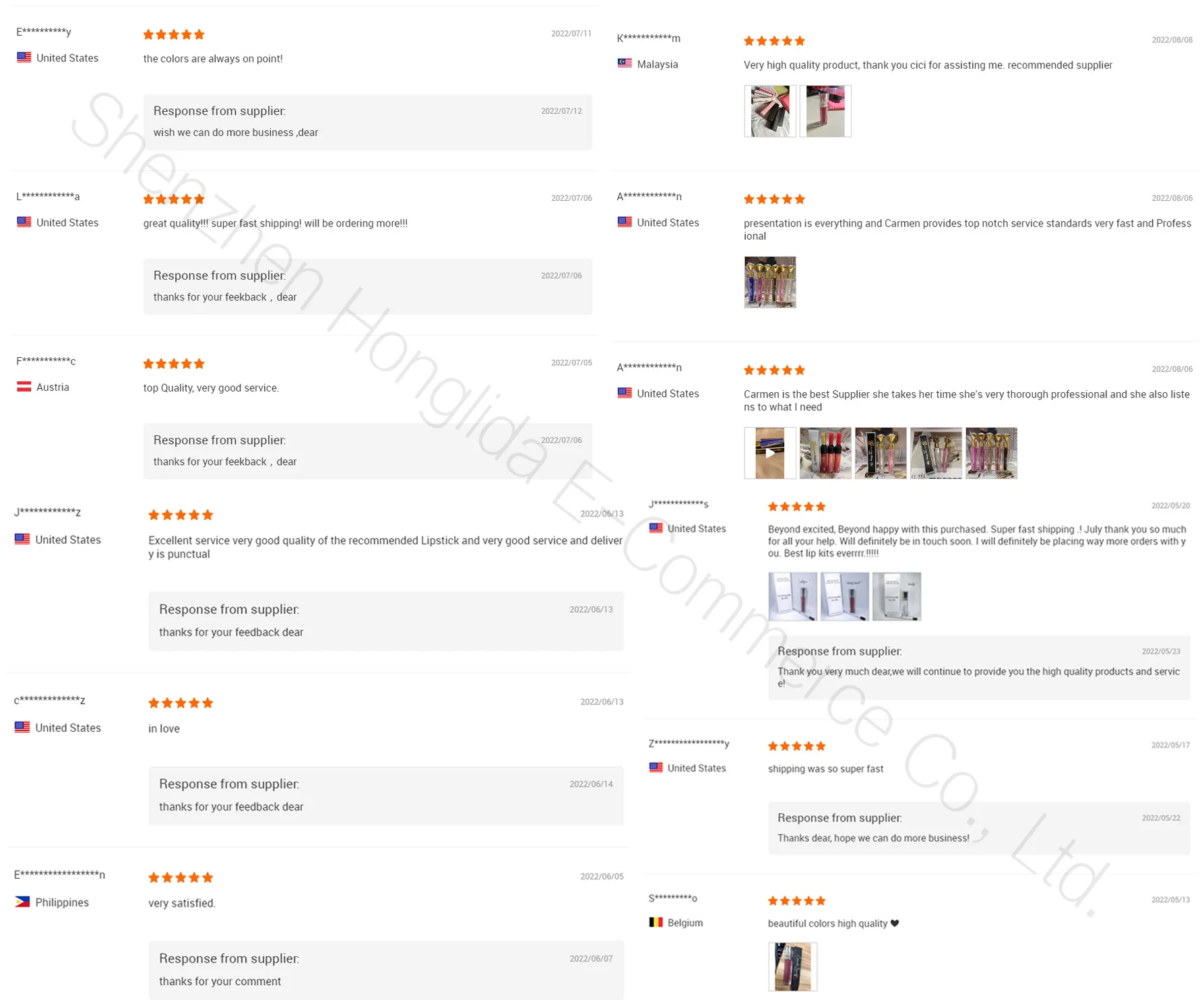Select reviewer name K***********m
Screen dimensions: 1204x1000
(x=648, y=38)
